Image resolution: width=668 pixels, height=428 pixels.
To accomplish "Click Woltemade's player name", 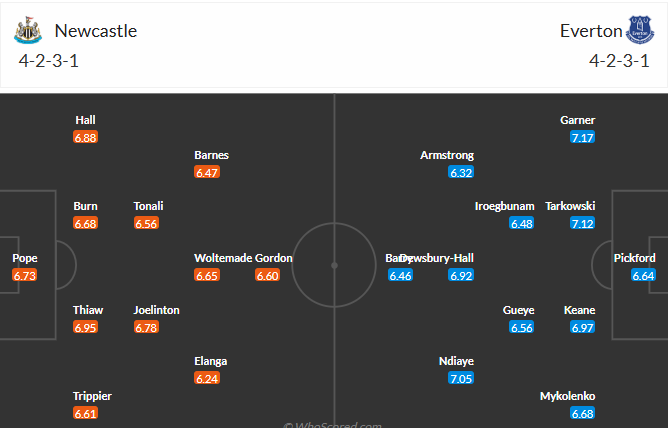I will (x=221, y=258).
